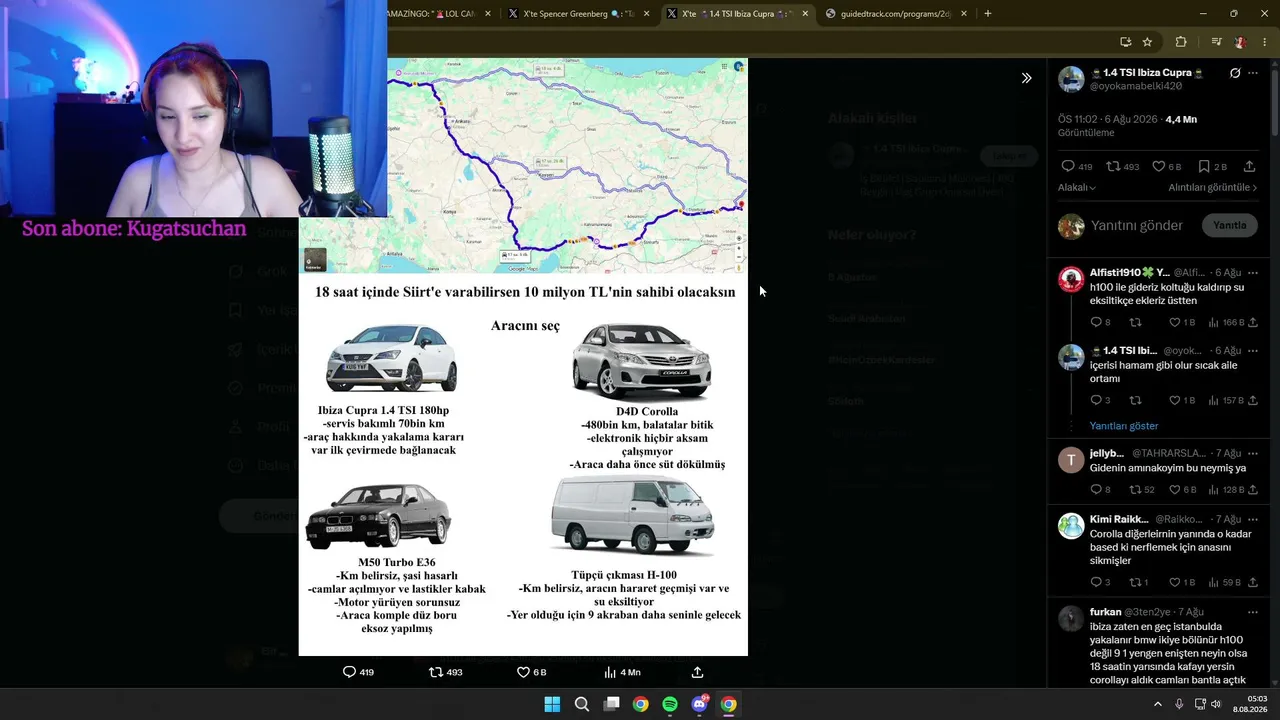
Task: Share Alfisti1910's comment
Action: [1252, 322]
